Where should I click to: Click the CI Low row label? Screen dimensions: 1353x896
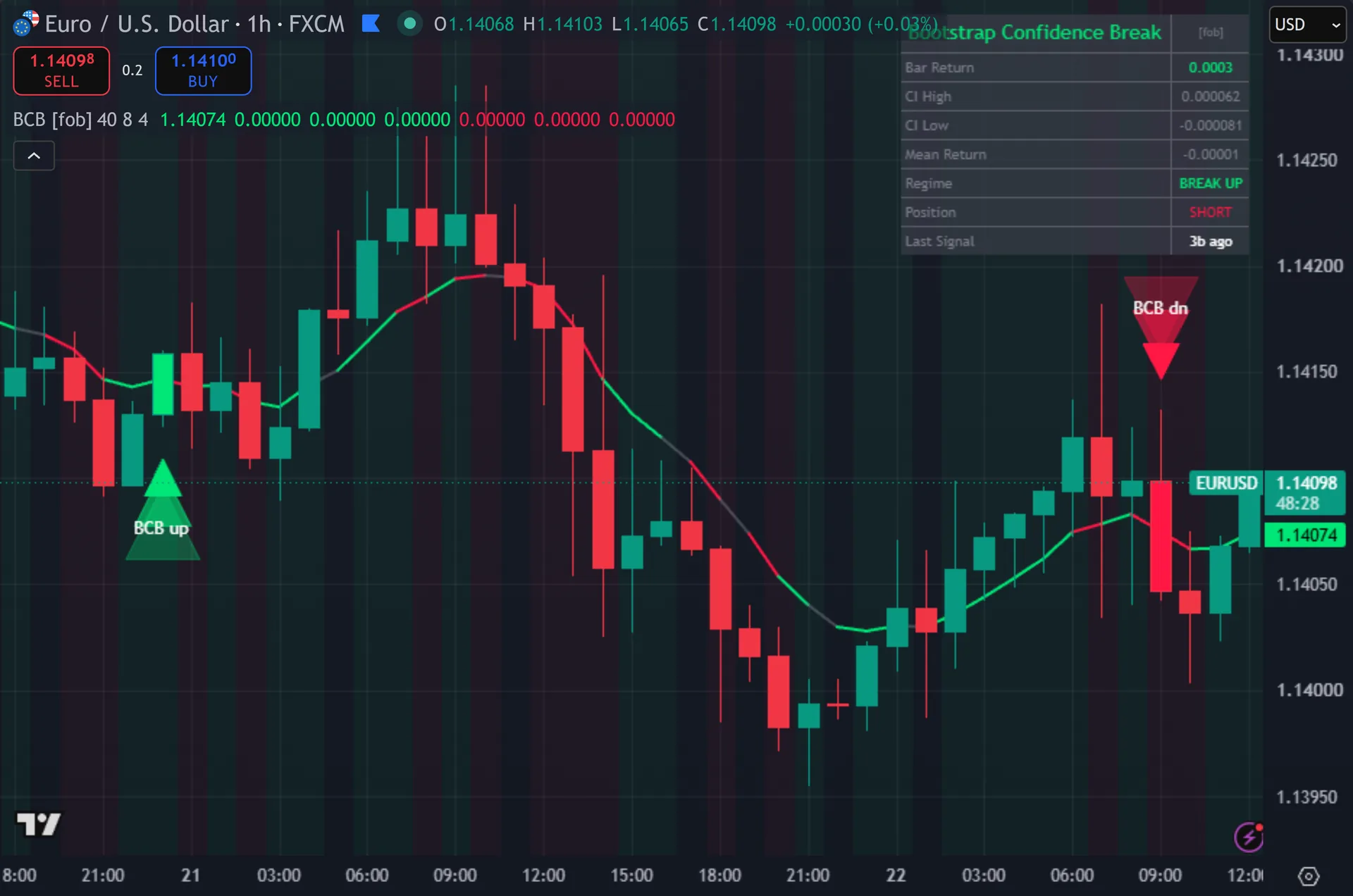(x=927, y=125)
